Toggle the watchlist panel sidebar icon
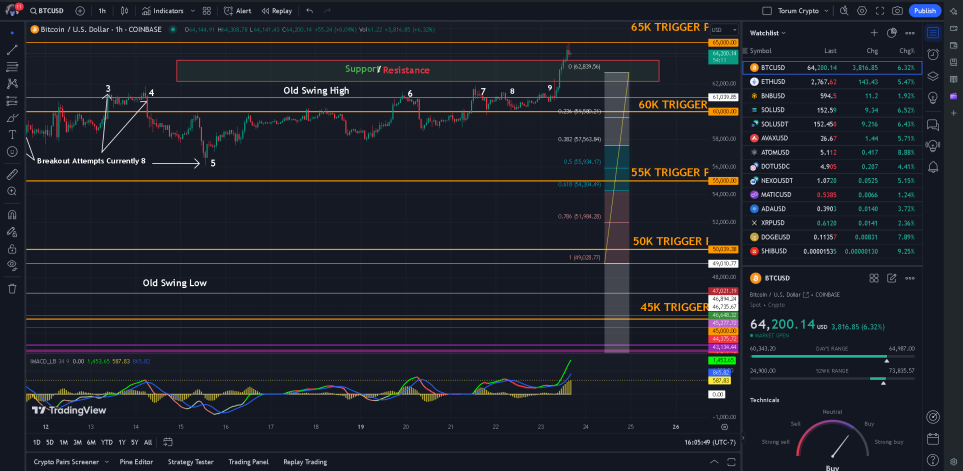 point(933,33)
